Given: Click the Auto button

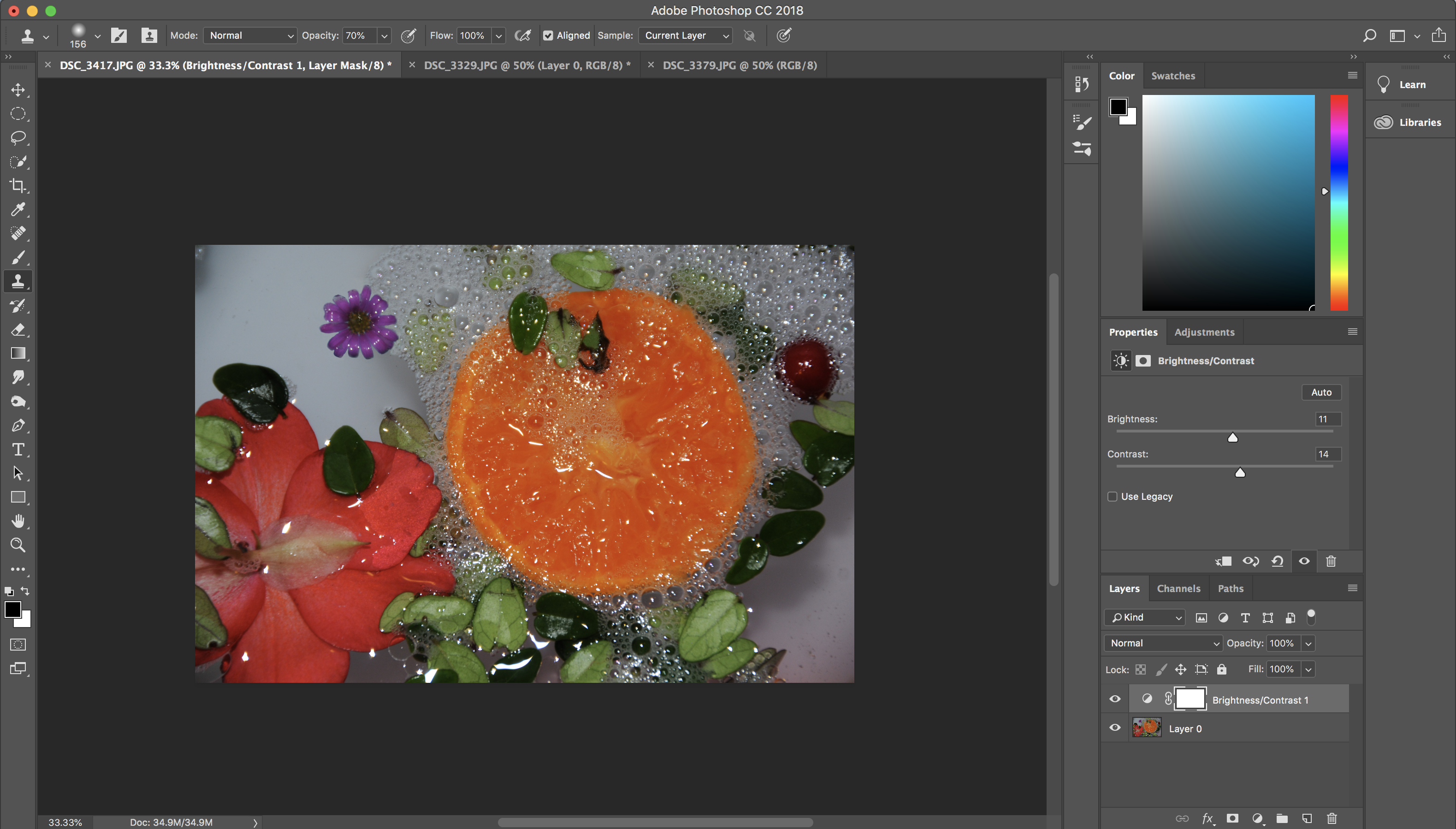Looking at the screenshot, I should point(1321,392).
